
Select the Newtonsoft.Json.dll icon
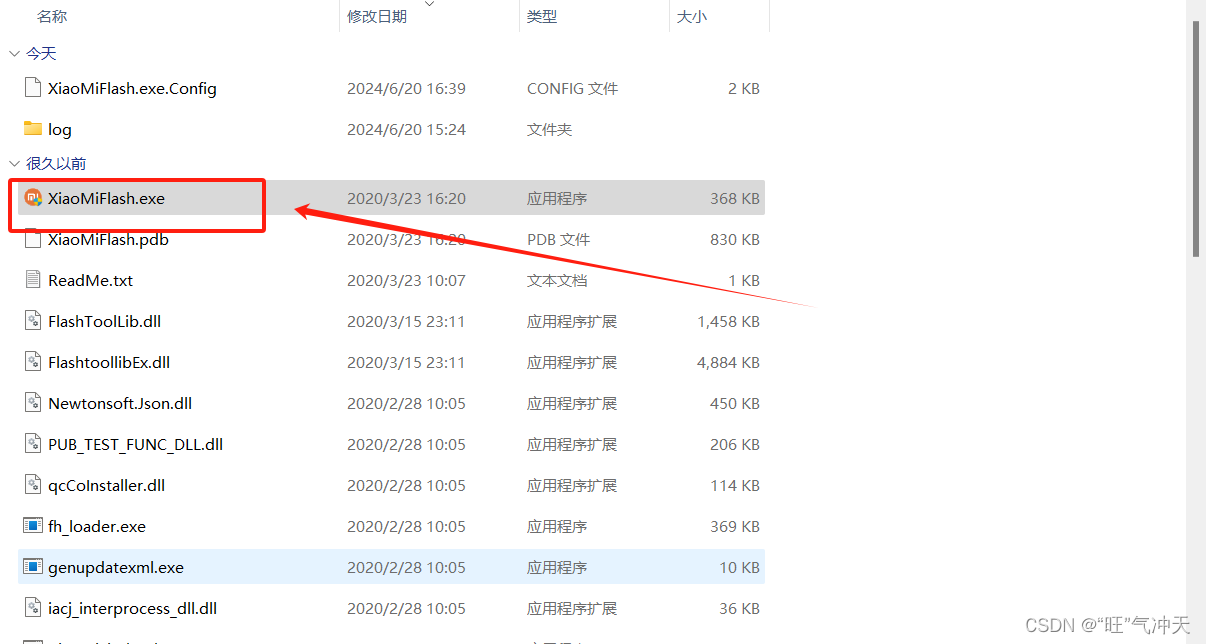(33, 403)
